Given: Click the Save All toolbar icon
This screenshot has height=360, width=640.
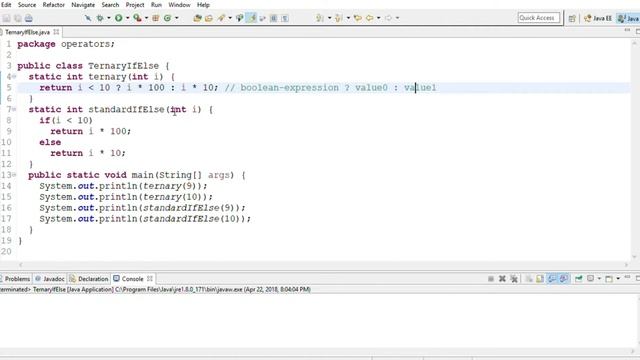Looking at the screenshot, I should pos(18,18).
